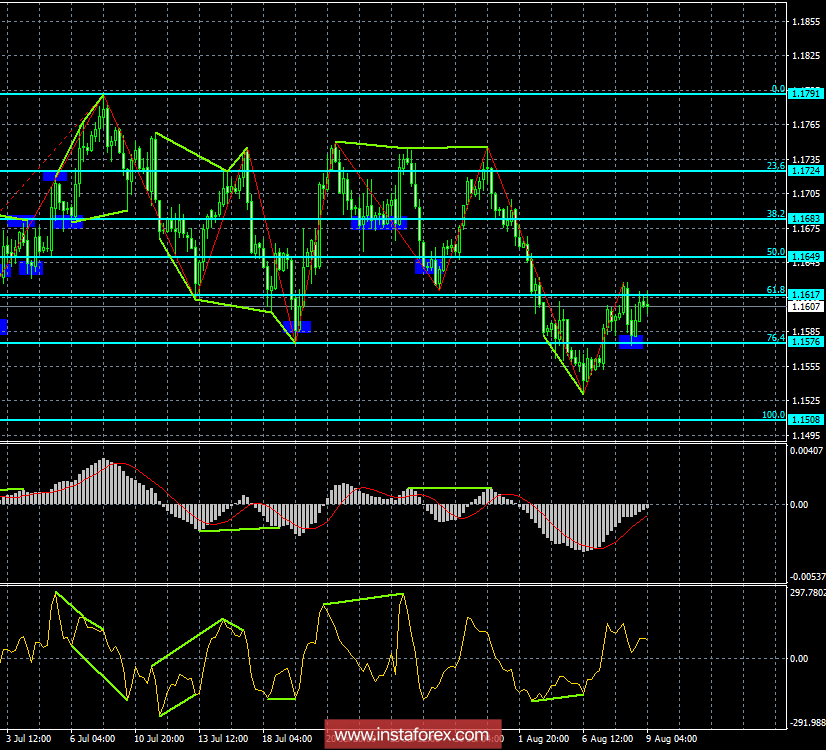Click the 1.1765 price scale value
The width and height of the screenshot is (826, 750).
click(x=806, y=125)
